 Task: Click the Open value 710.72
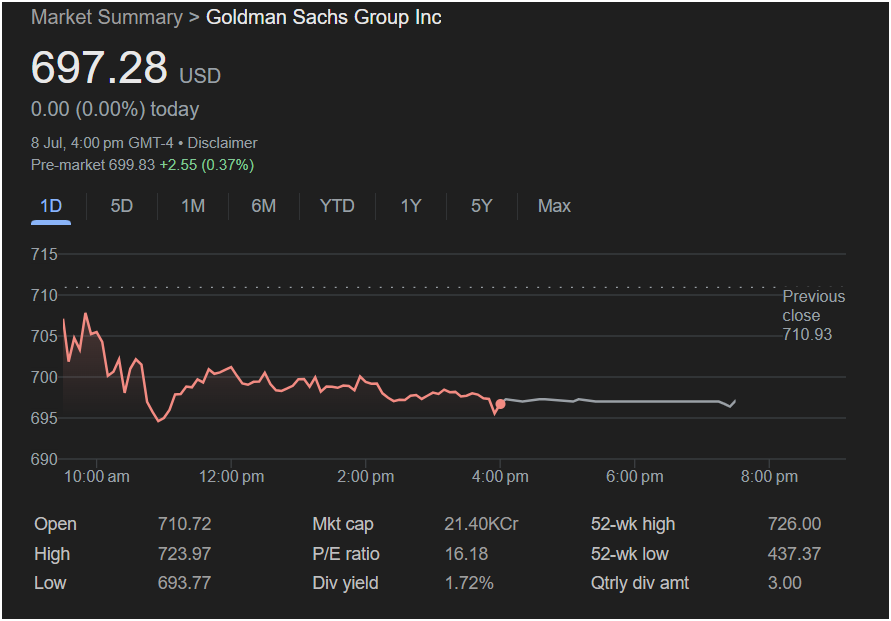click(x=185, y=523)
